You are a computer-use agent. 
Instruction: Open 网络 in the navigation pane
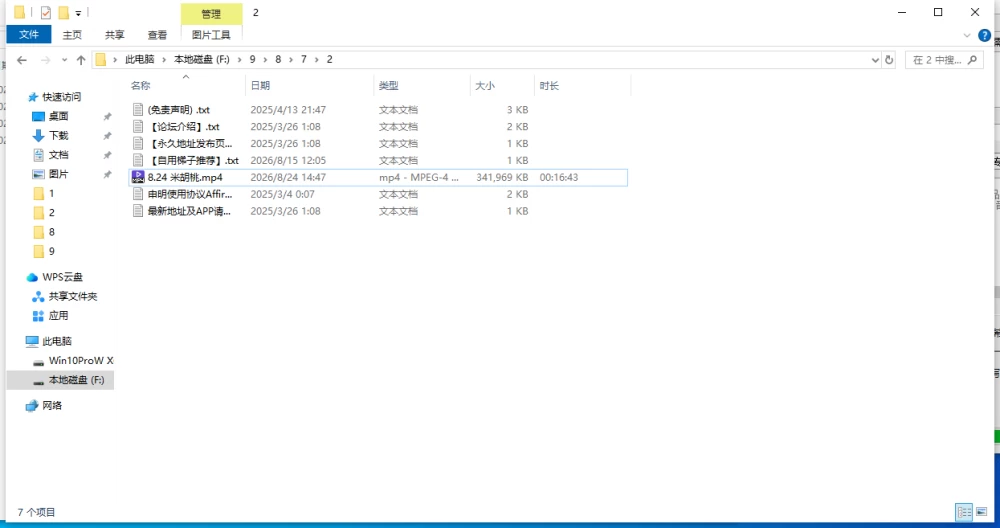tap(52, 406)
